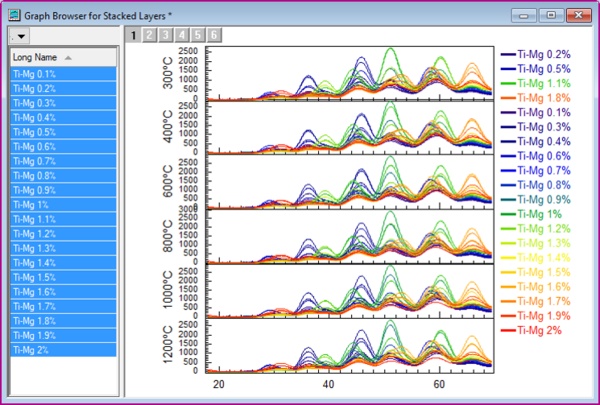
Task: Click the Ti-Mg 1.8% legend entry
Action: coord(536,98)
